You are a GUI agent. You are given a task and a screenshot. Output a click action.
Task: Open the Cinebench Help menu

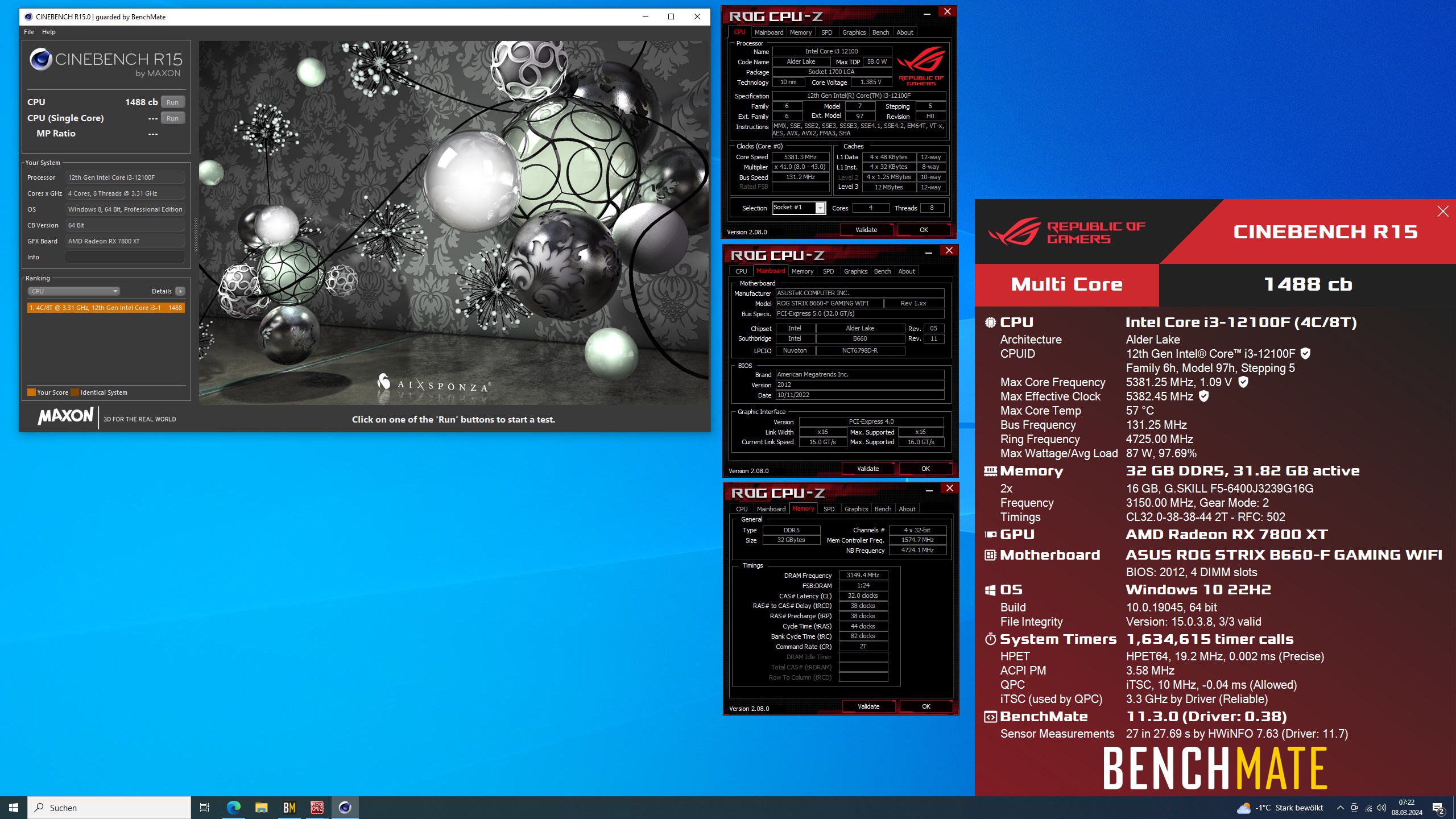coord(49,32)
